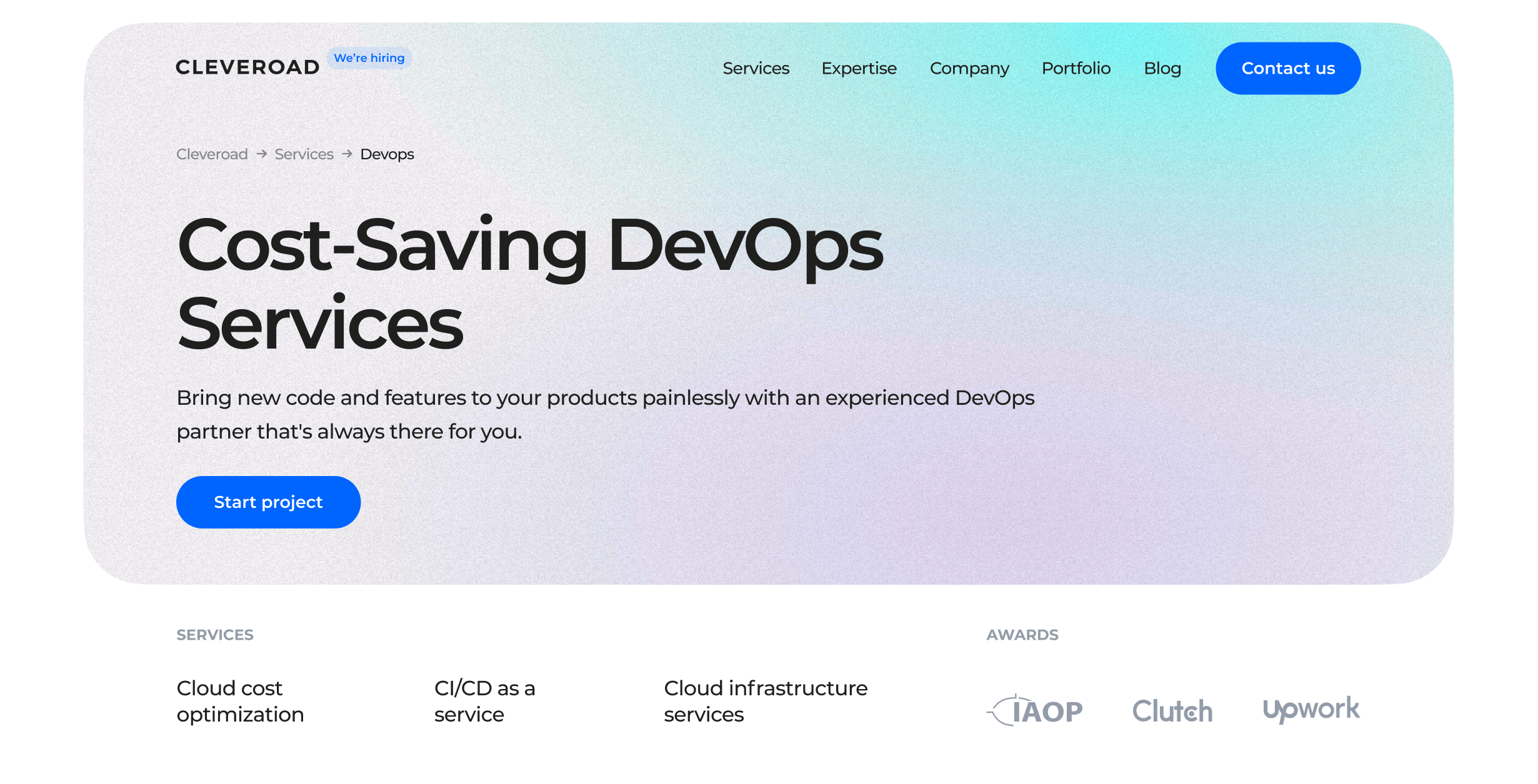Open the Services menu in the navigation
This screenshot has height=784, width=1538.
pyautogui.click(x=756, y=68)
